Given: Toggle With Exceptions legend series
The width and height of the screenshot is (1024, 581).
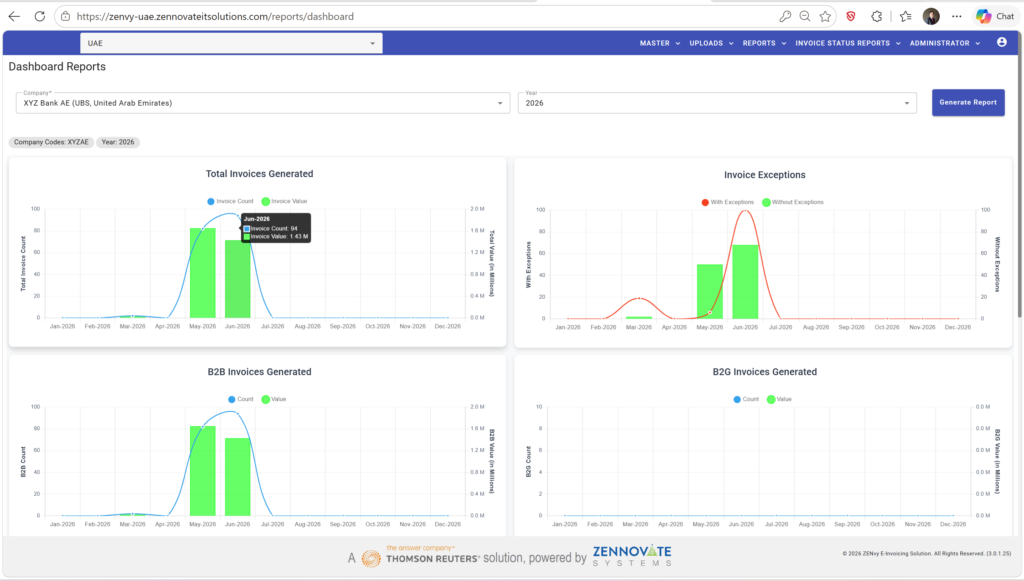Looking at the screenshot, I should tap(727, 202).
